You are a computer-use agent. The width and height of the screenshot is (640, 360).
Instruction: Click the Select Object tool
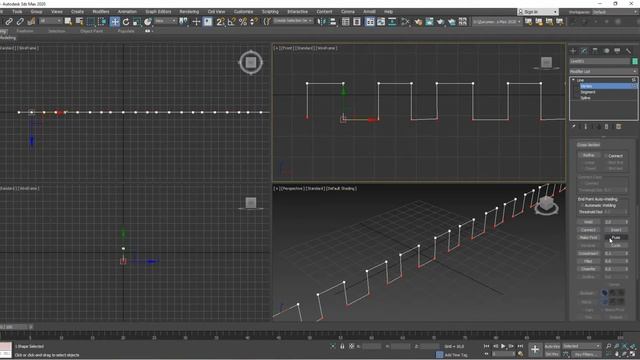tap(68, 22)
